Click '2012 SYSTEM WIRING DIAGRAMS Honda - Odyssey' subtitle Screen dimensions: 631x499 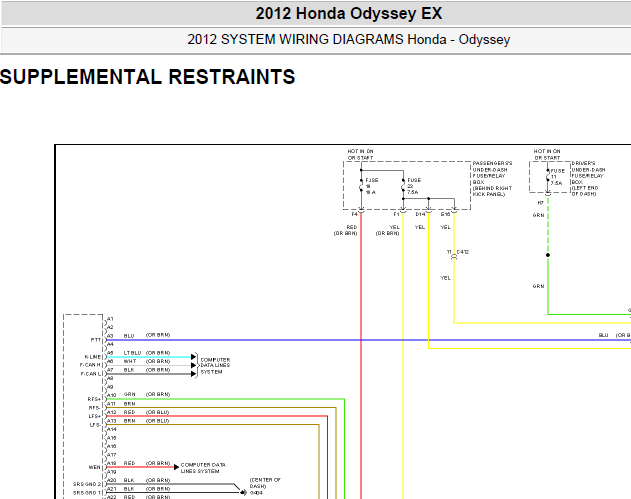pyautogui.click(x=348, y=39)
